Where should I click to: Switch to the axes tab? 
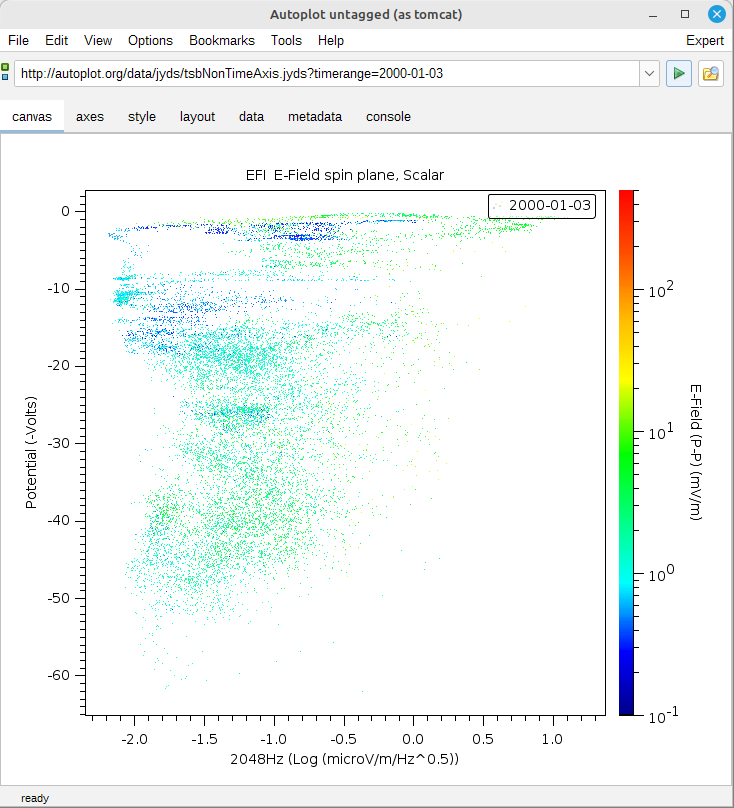[90, 116]
